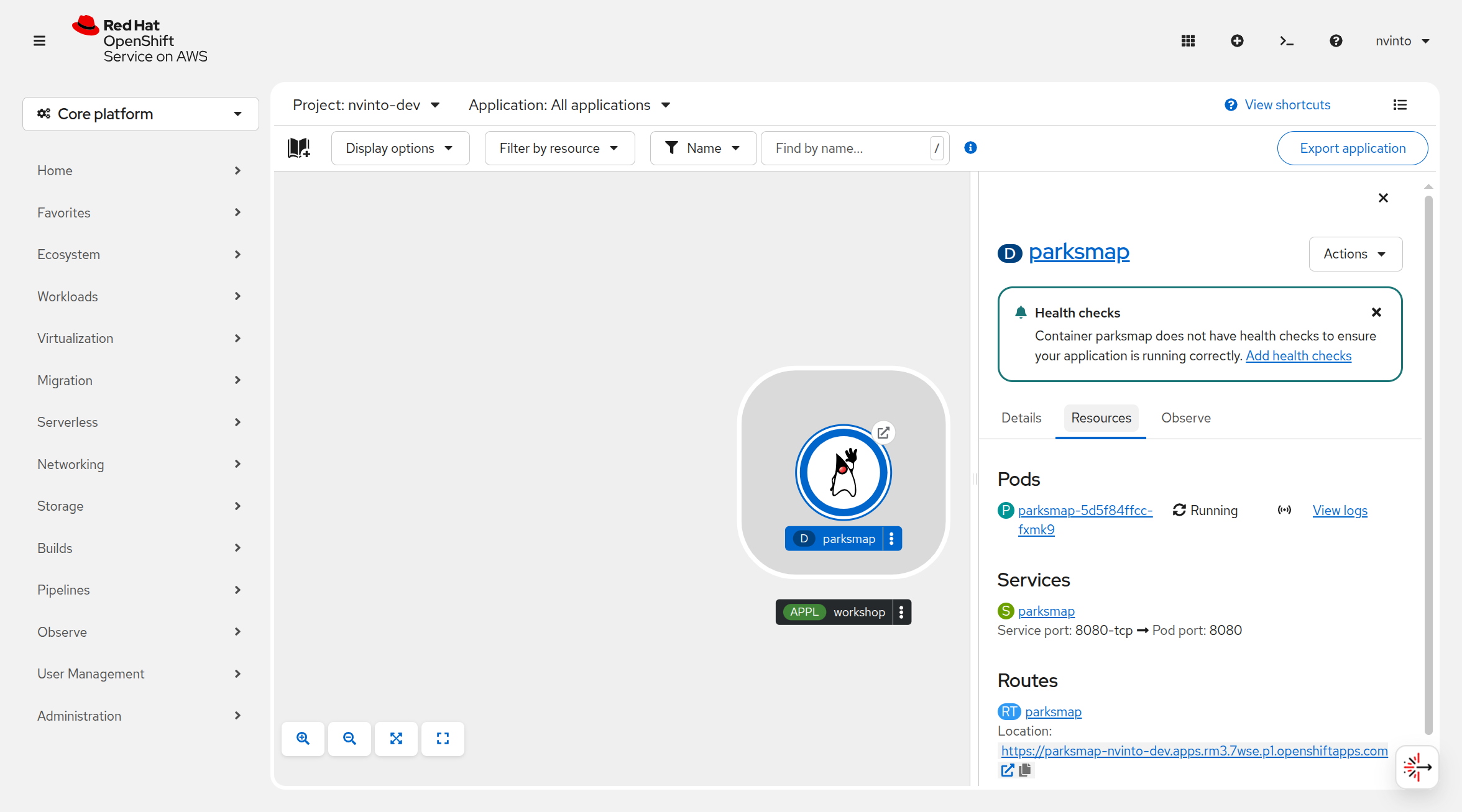The image size is (1462, 812).
Task: Switch to list view icon
Action: pyautogui.click(x=1400, y=105)
